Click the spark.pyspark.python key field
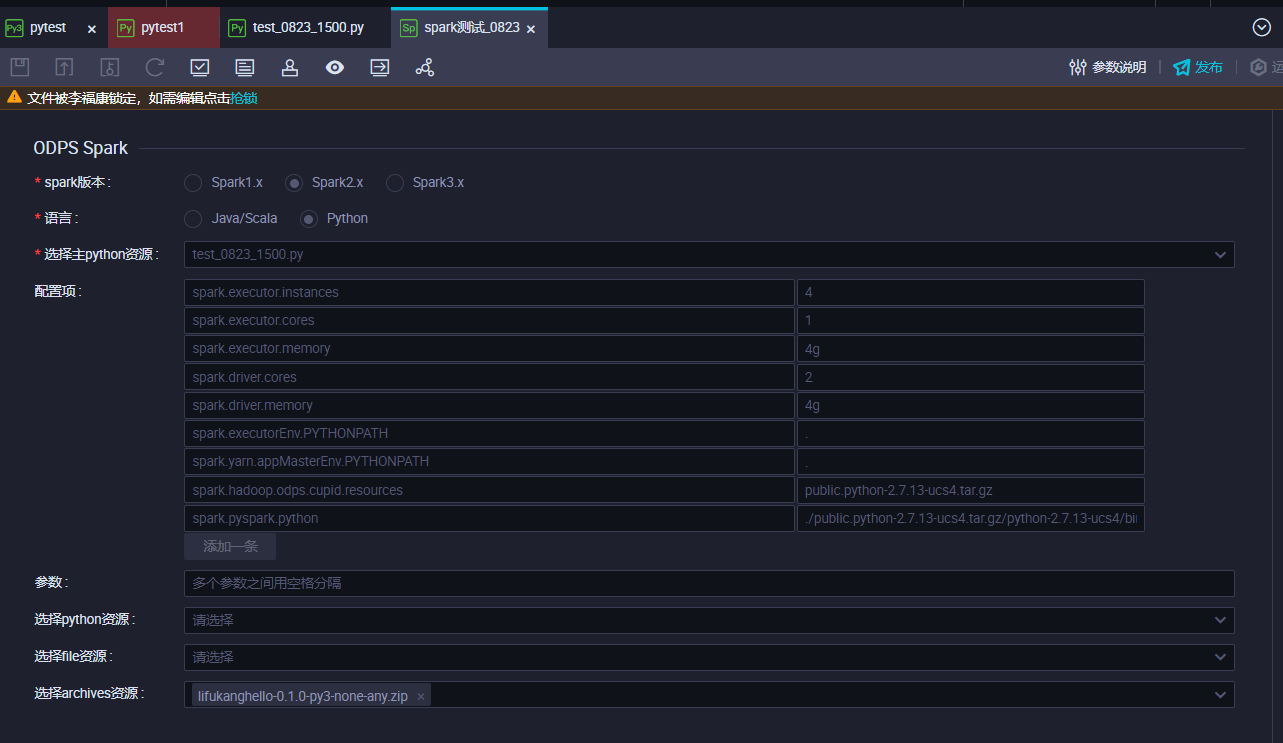 489,518
